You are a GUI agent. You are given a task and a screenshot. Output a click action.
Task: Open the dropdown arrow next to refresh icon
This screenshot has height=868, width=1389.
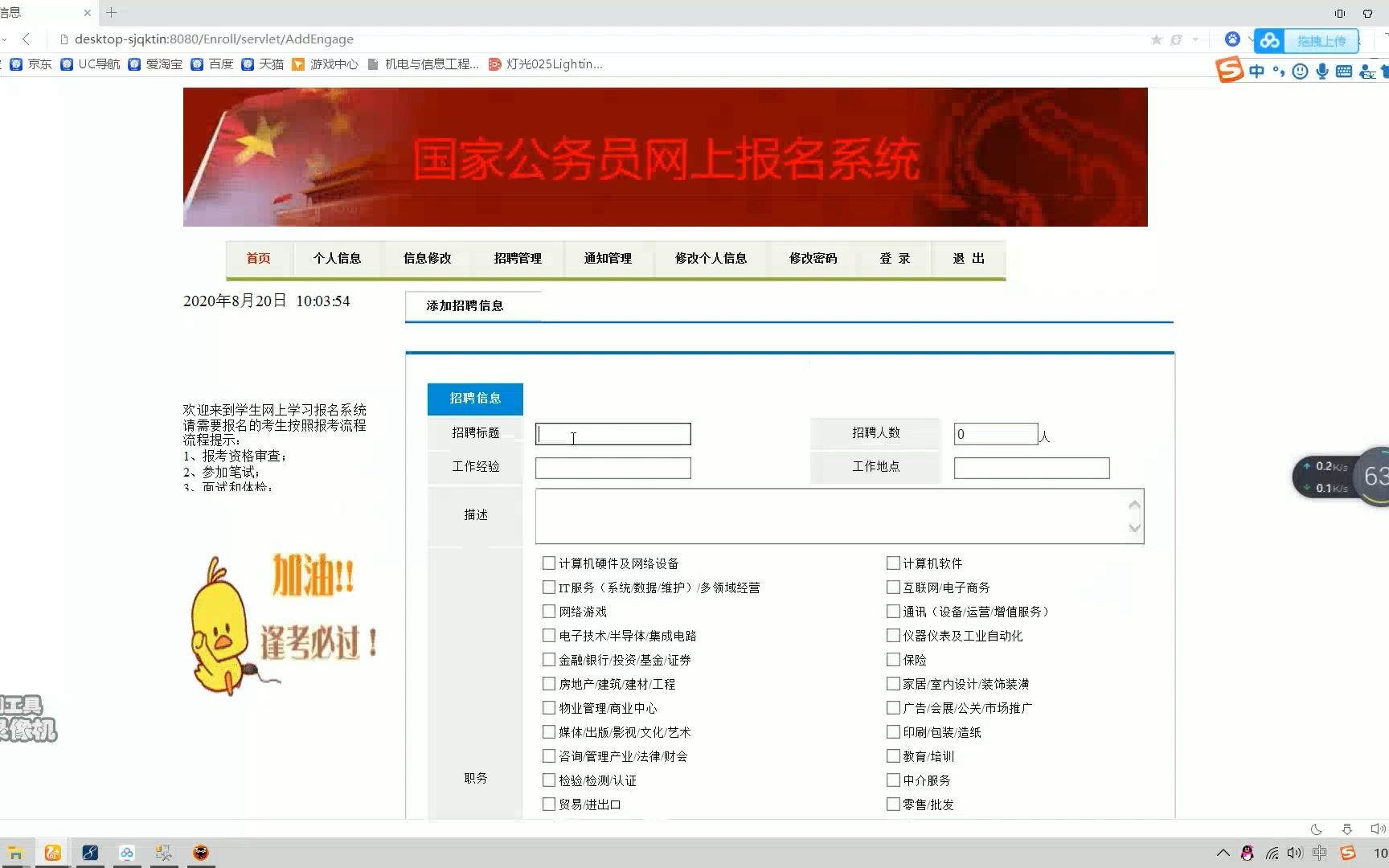pos(1195,39)
